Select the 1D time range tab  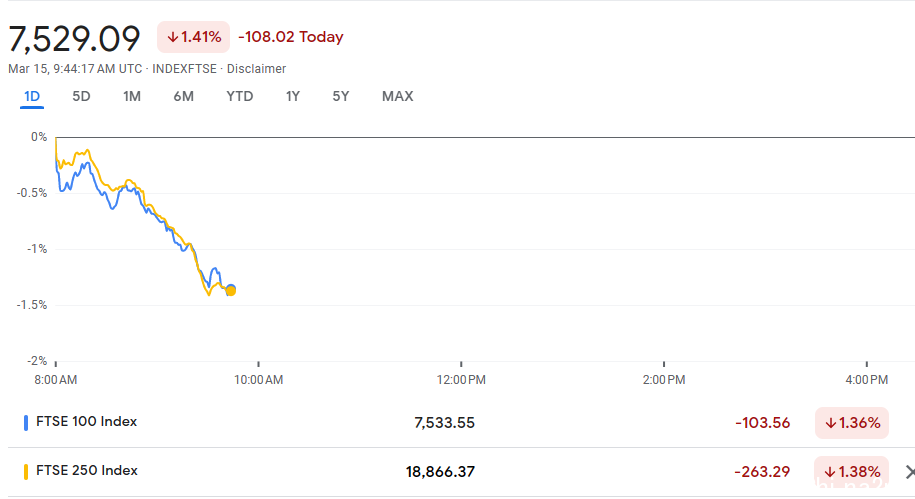(x=32, y=96)
